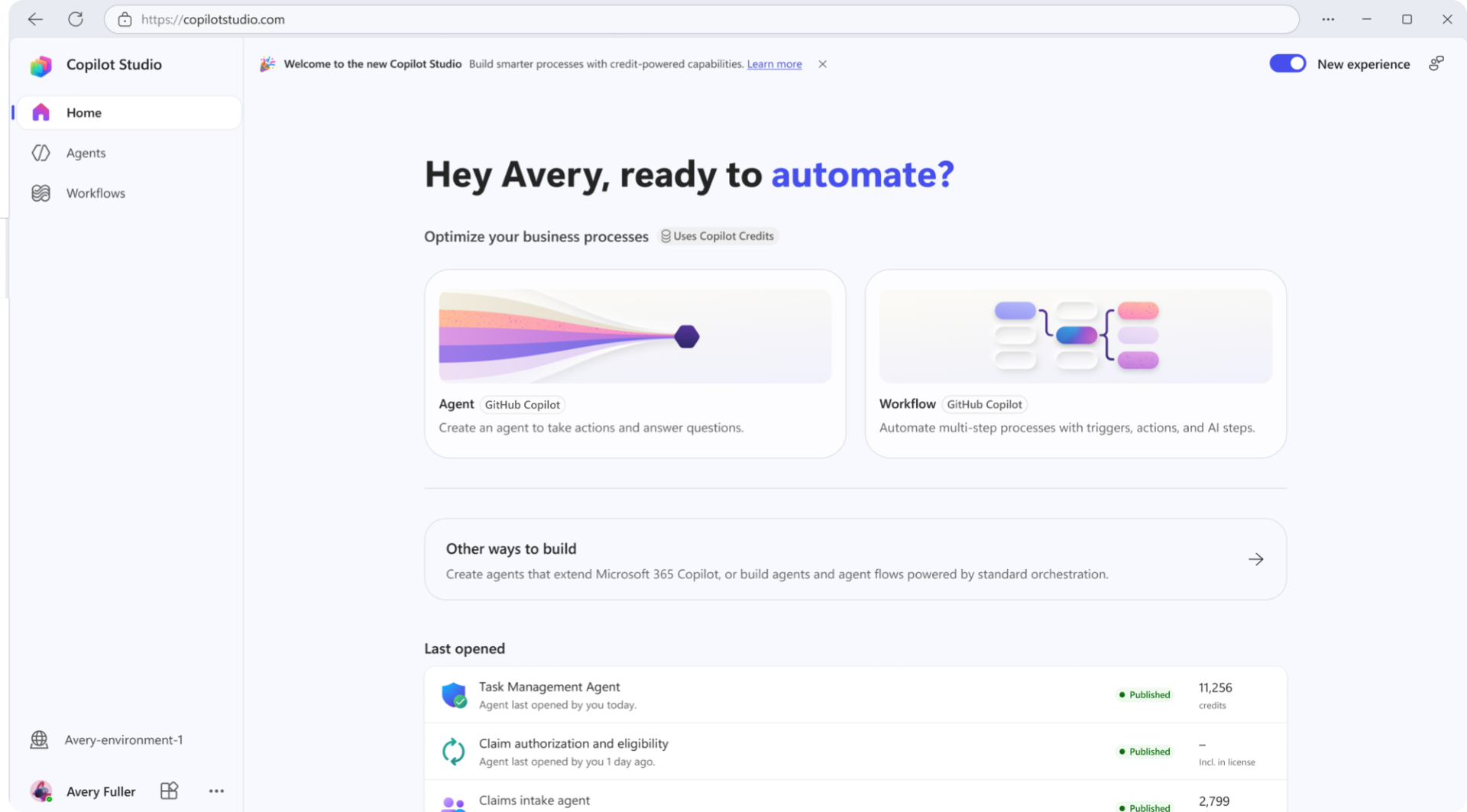Open the Avery-environment-1 environment selector
The image size is (1467, 812).
(107, 739)
